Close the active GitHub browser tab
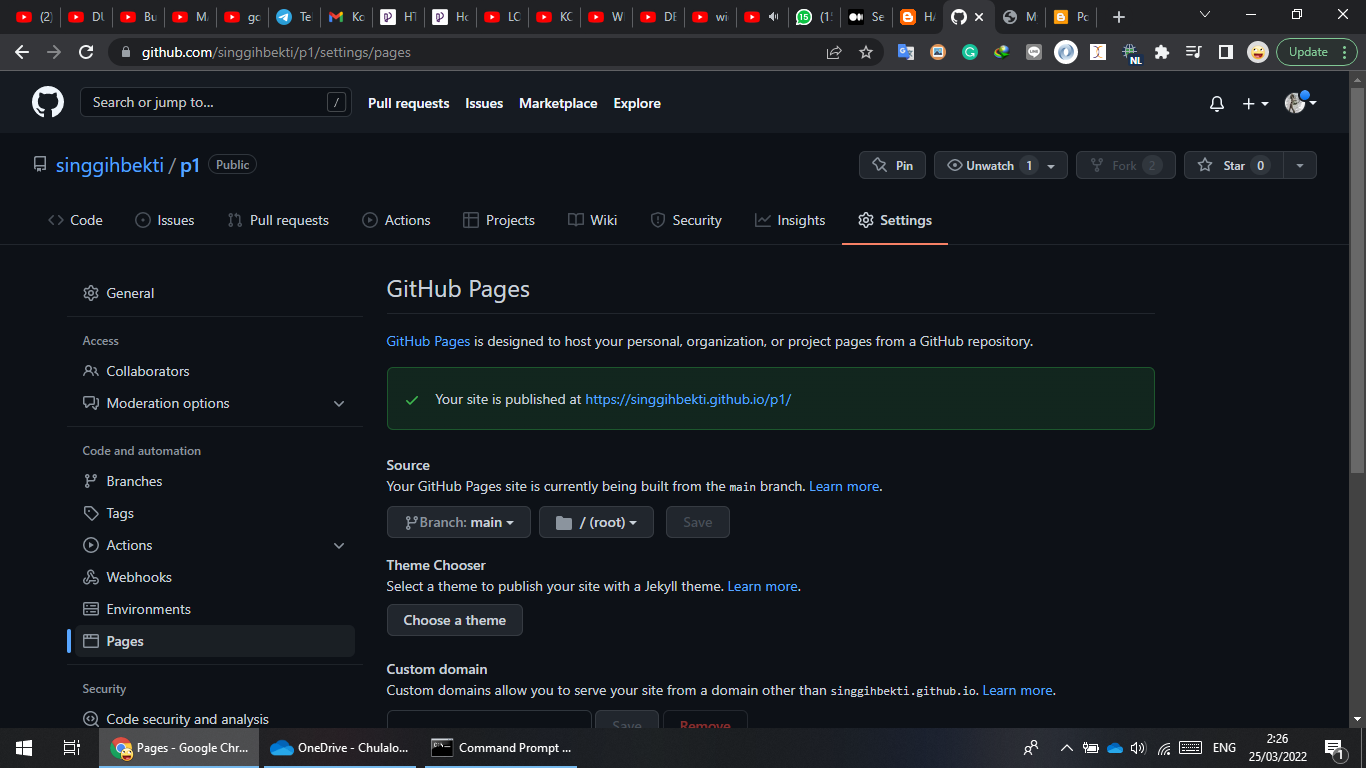The width and height of the screenshot is (1366, 768). click(980, 17)
